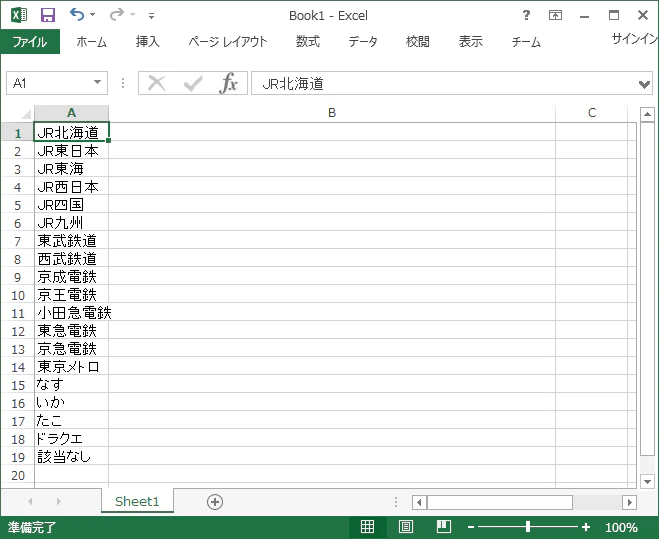Screen dimensions: 659x539
Task: Open the 表示 tab
Action: [x=471, y=42]
